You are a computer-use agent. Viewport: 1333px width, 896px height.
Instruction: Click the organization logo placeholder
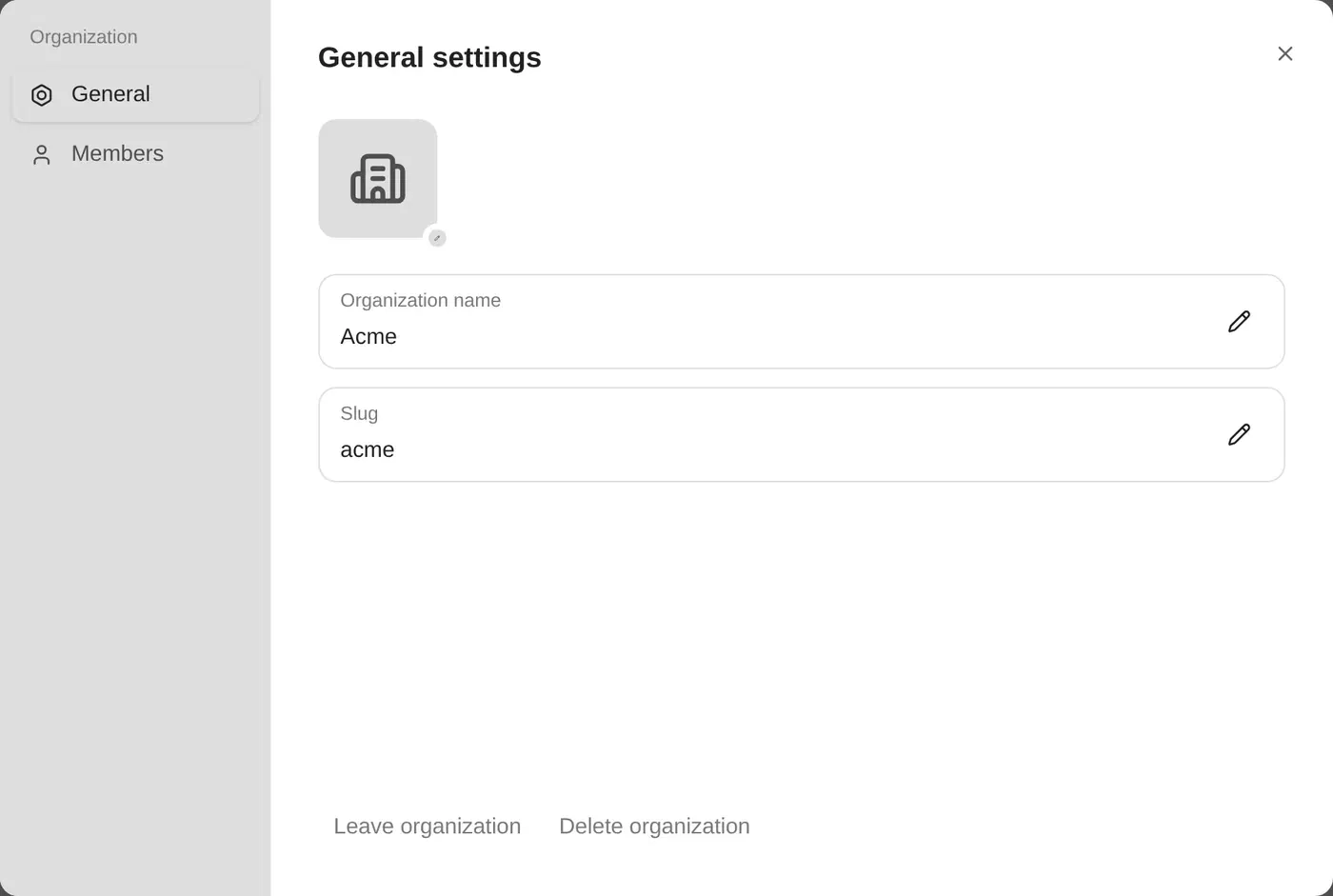click(378, 178)
